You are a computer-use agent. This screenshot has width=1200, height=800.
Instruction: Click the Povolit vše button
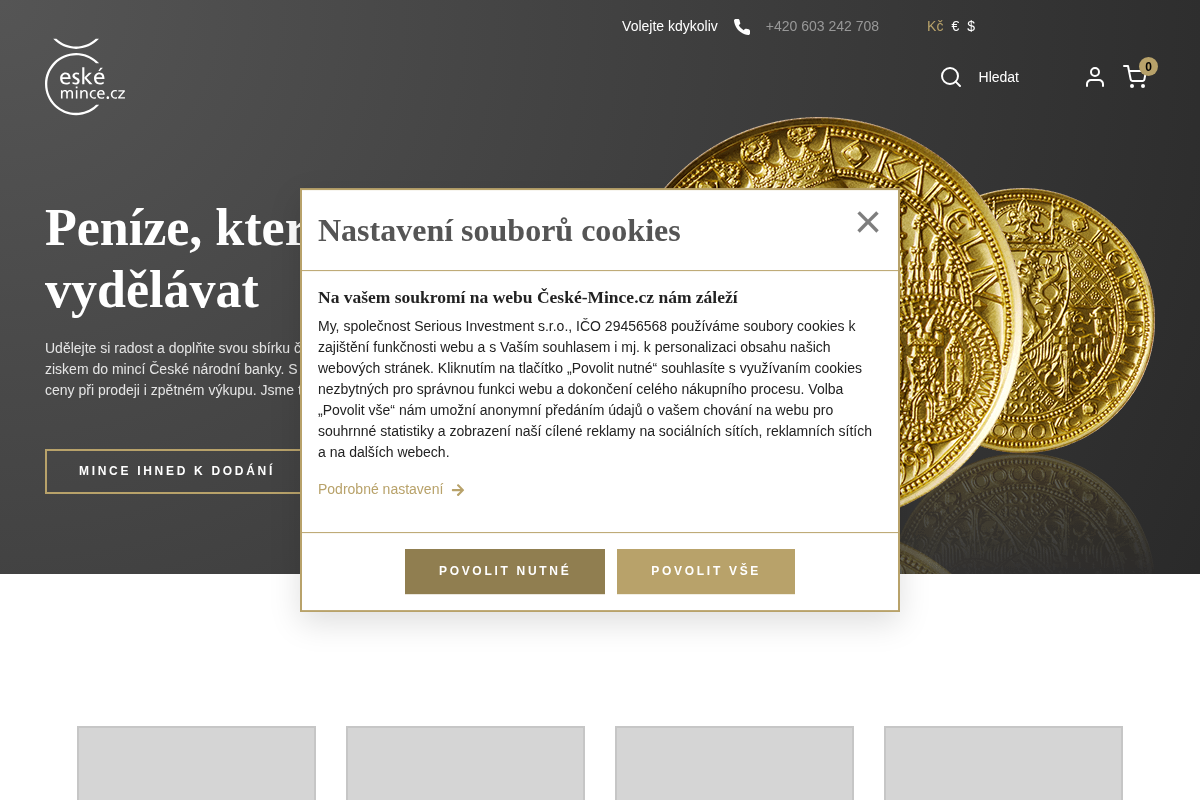(x=706, y=571)
